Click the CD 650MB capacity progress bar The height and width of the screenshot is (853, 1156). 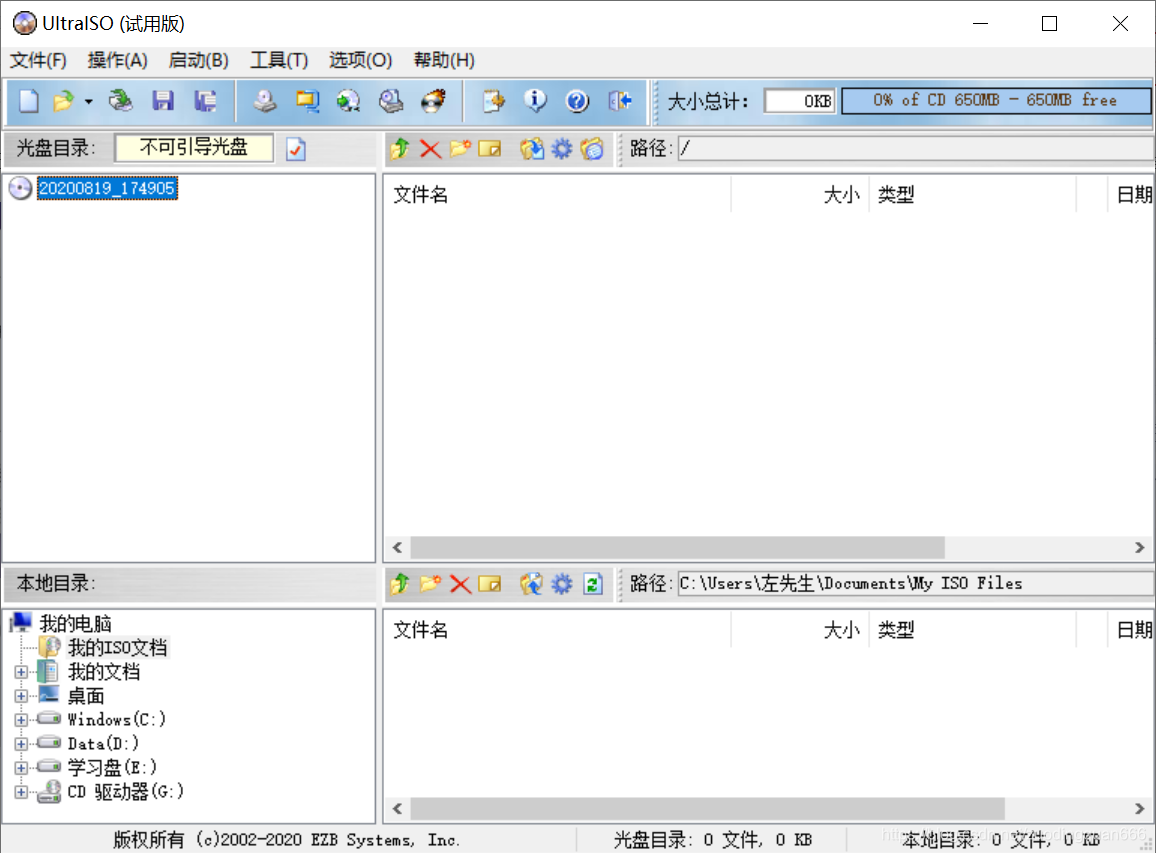pos(995,100)
